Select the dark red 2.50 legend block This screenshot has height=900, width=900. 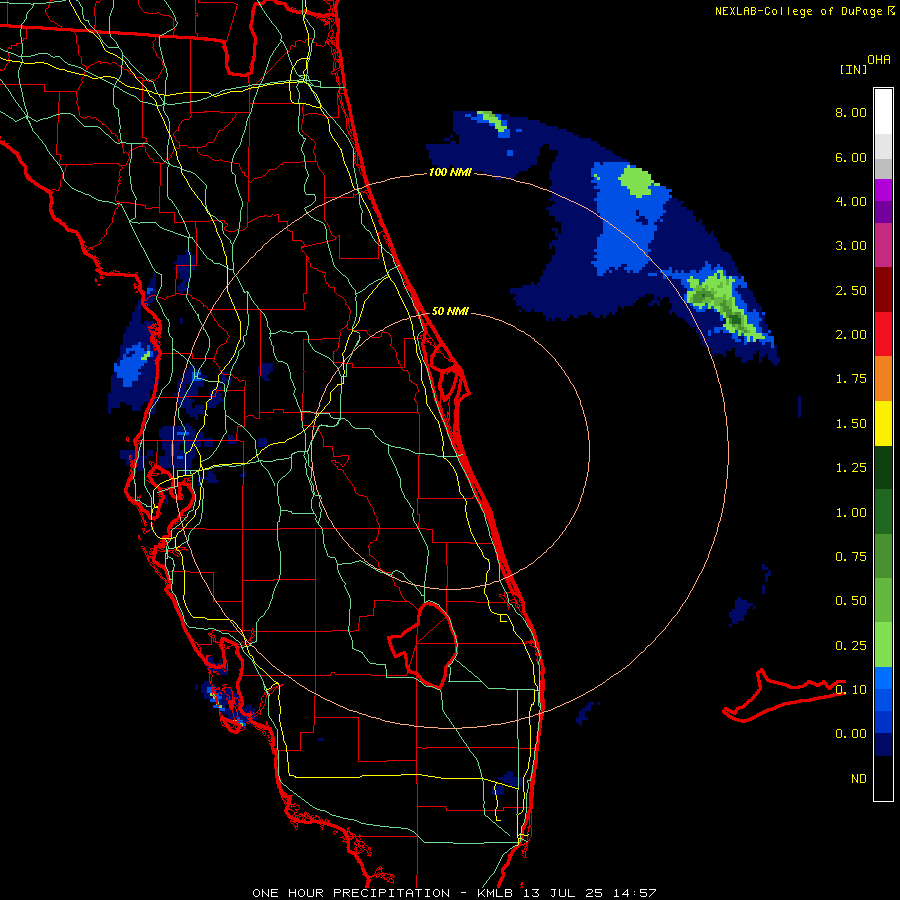(x=883, y=289)
